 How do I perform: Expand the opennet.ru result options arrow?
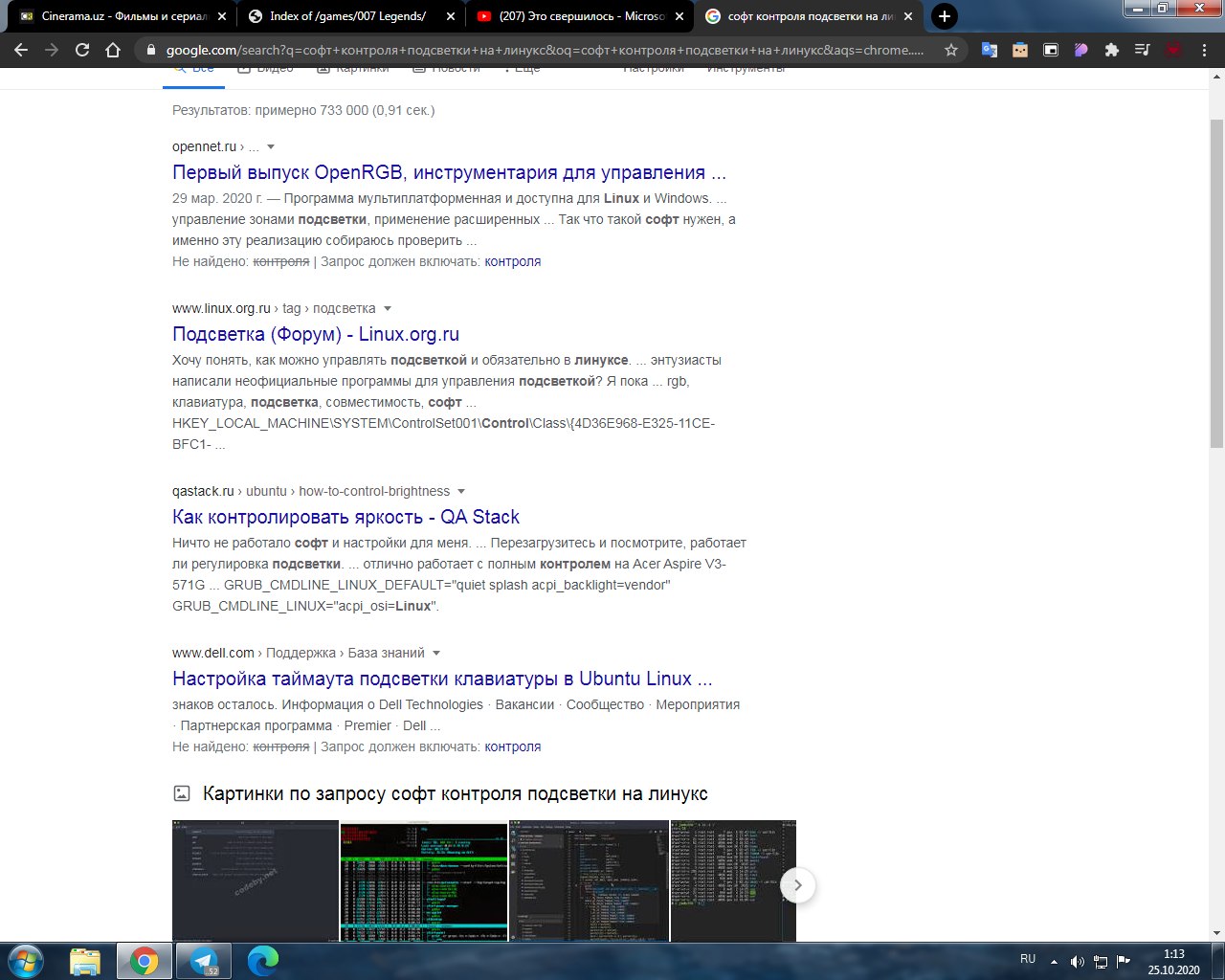point(271,147)
